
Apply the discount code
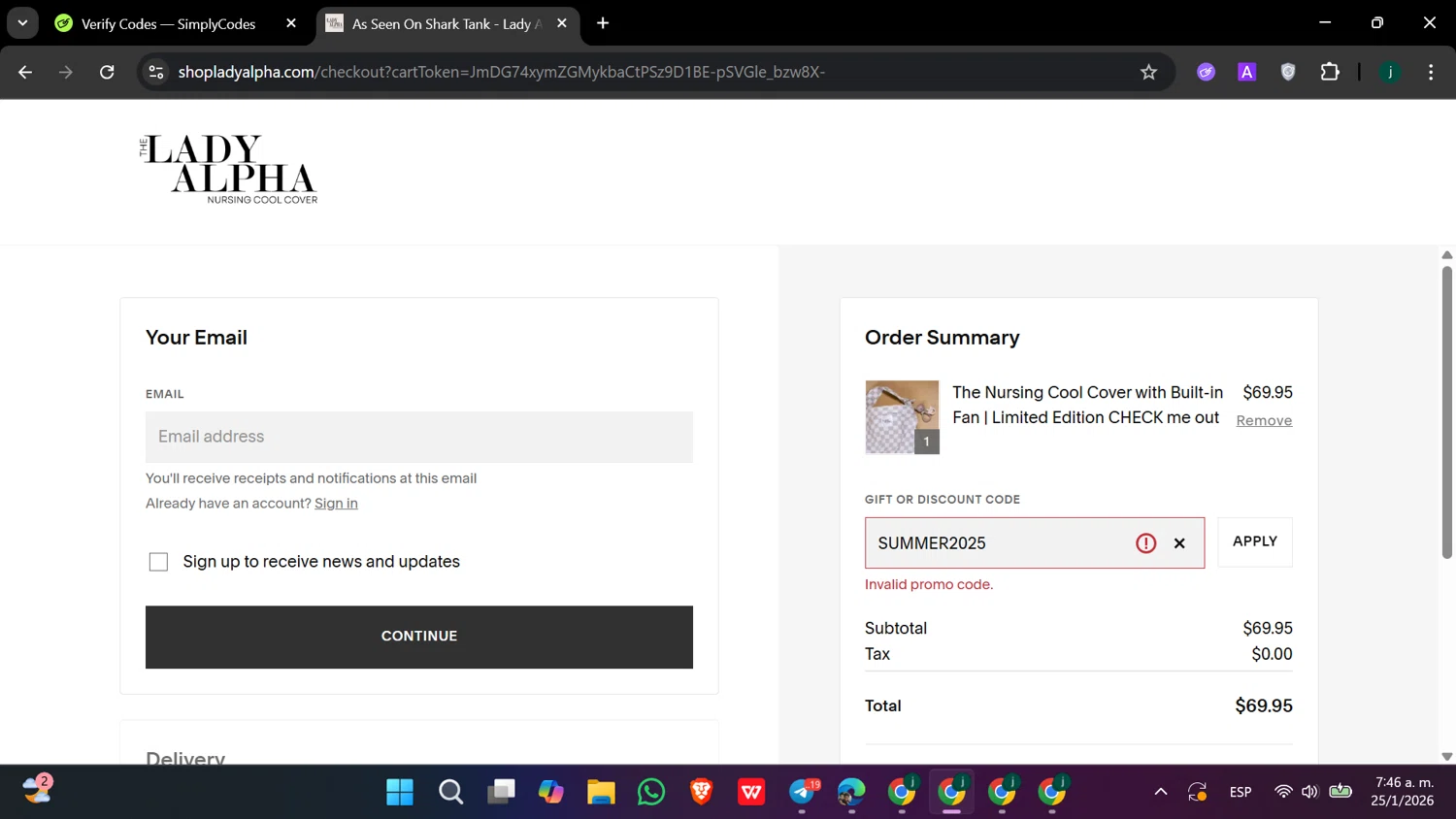click(x=1255, y=541)
